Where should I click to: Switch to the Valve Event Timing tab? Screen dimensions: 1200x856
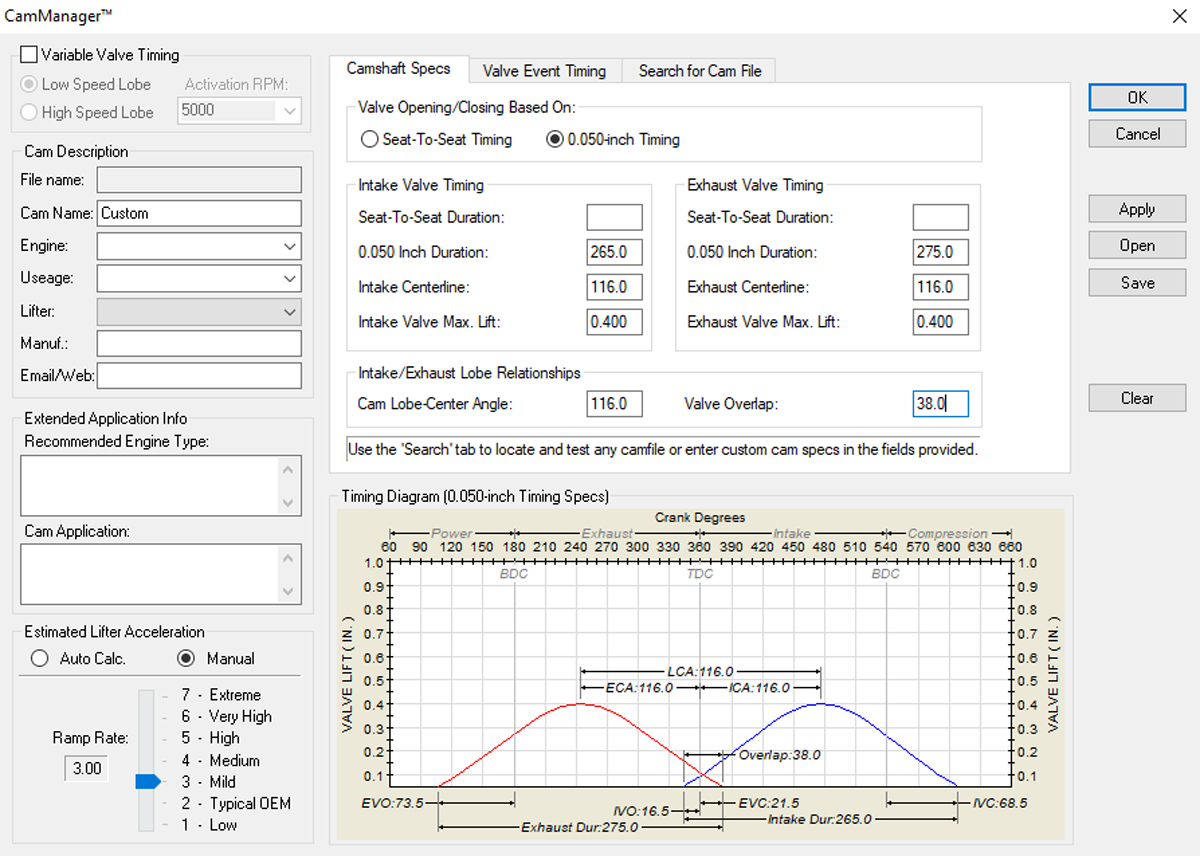544,71
